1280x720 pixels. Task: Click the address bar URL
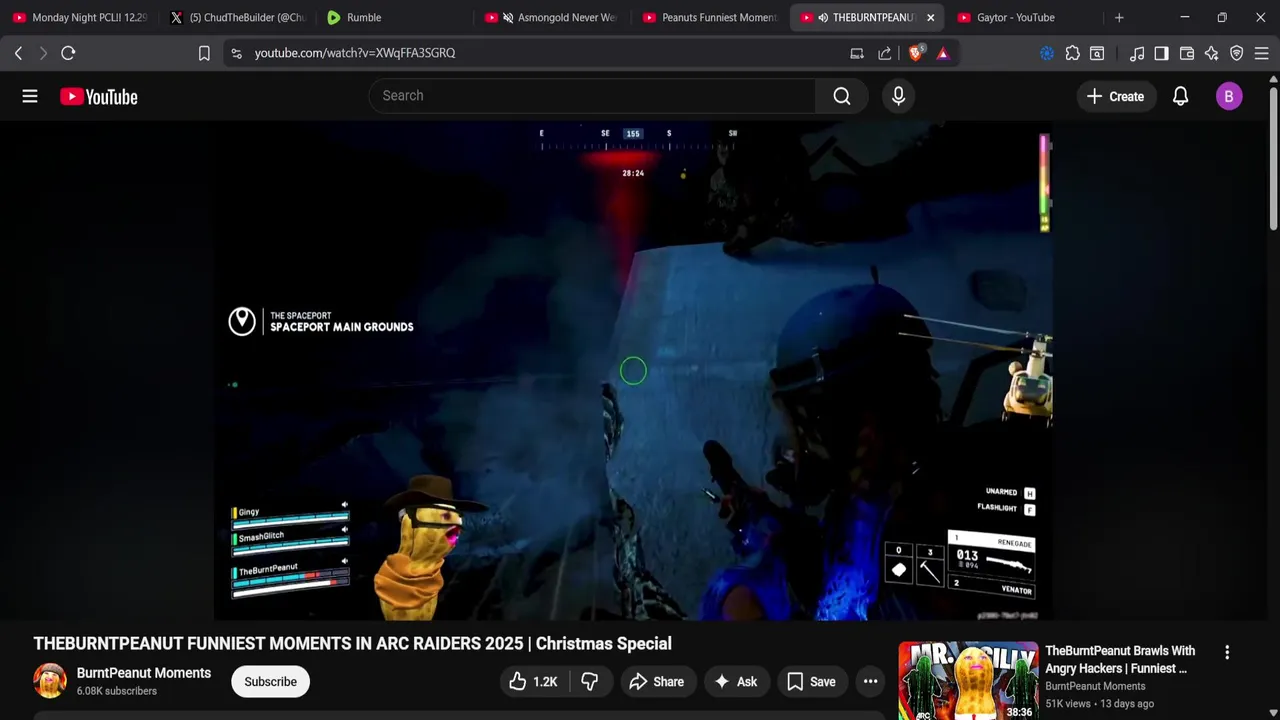coord(355,53)
